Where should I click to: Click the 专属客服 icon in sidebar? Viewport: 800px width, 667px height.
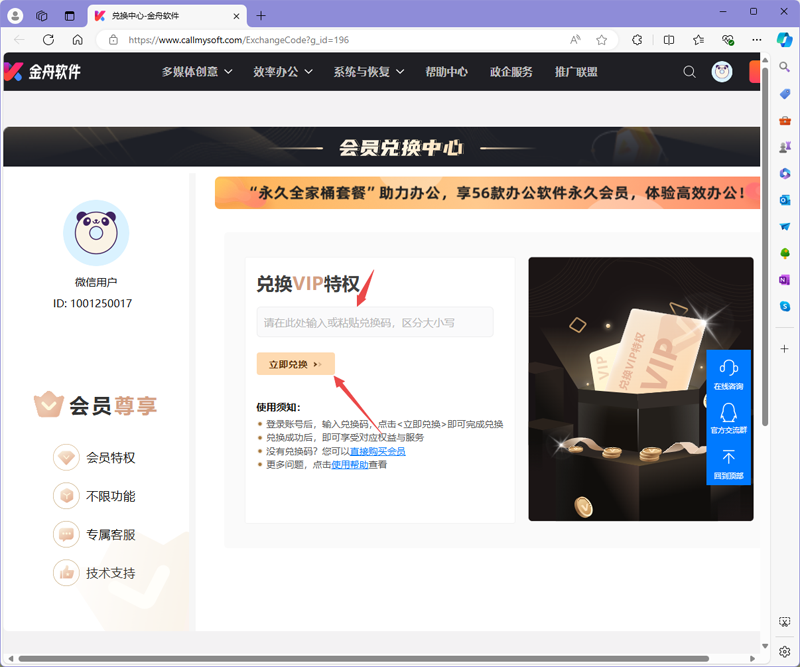66,534
